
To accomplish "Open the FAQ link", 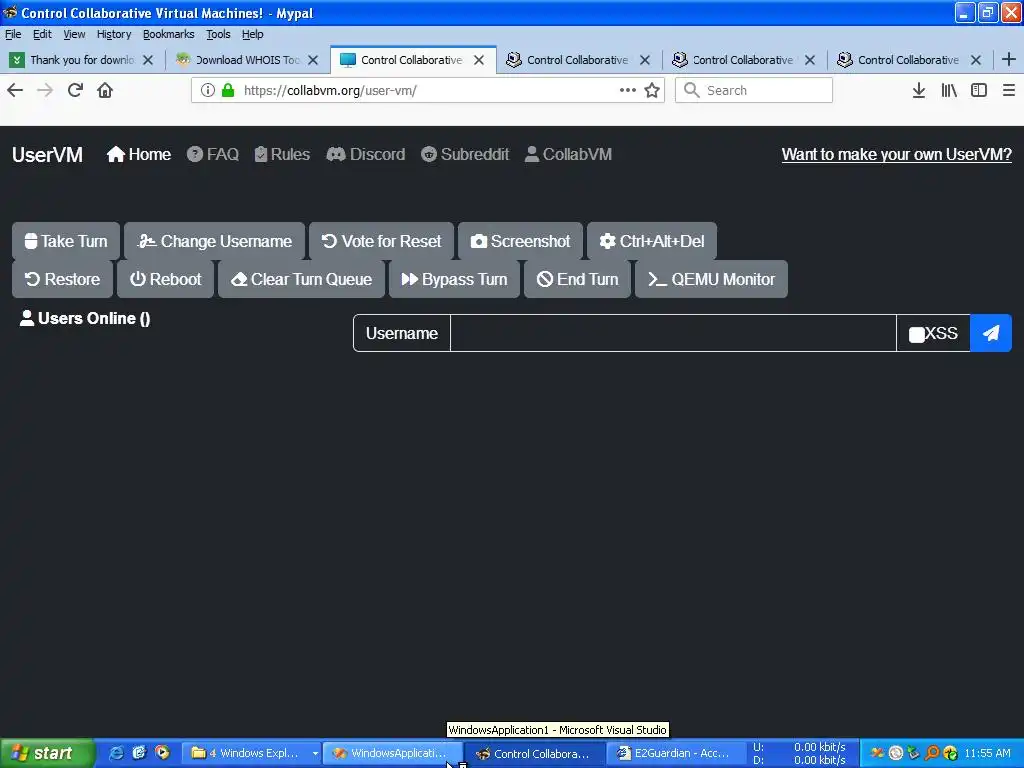I will (x=213, y=154).
